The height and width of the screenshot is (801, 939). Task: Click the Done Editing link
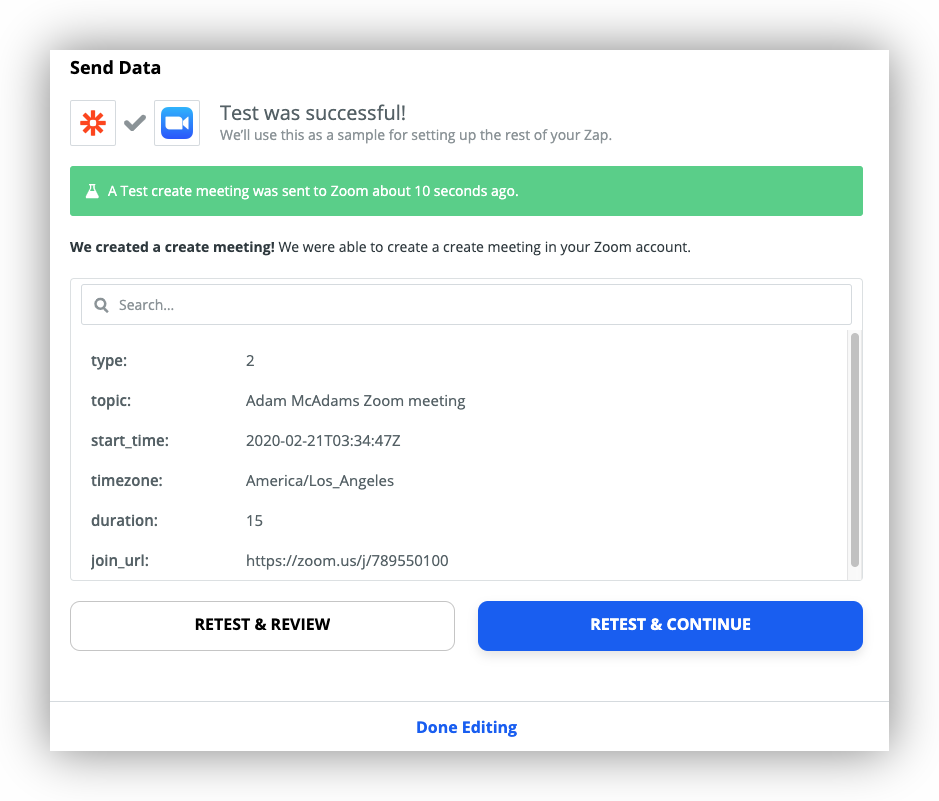coord(466,727)
